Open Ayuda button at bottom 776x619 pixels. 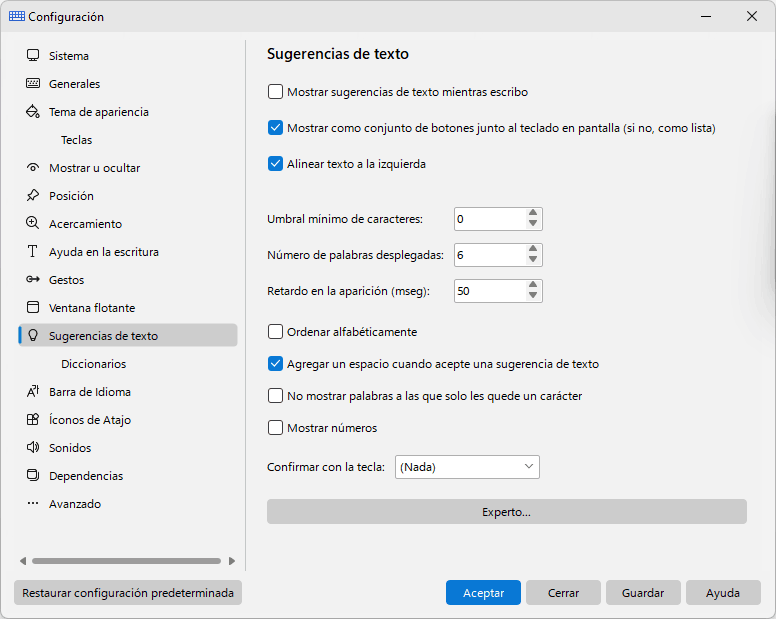tap(723, 593)
